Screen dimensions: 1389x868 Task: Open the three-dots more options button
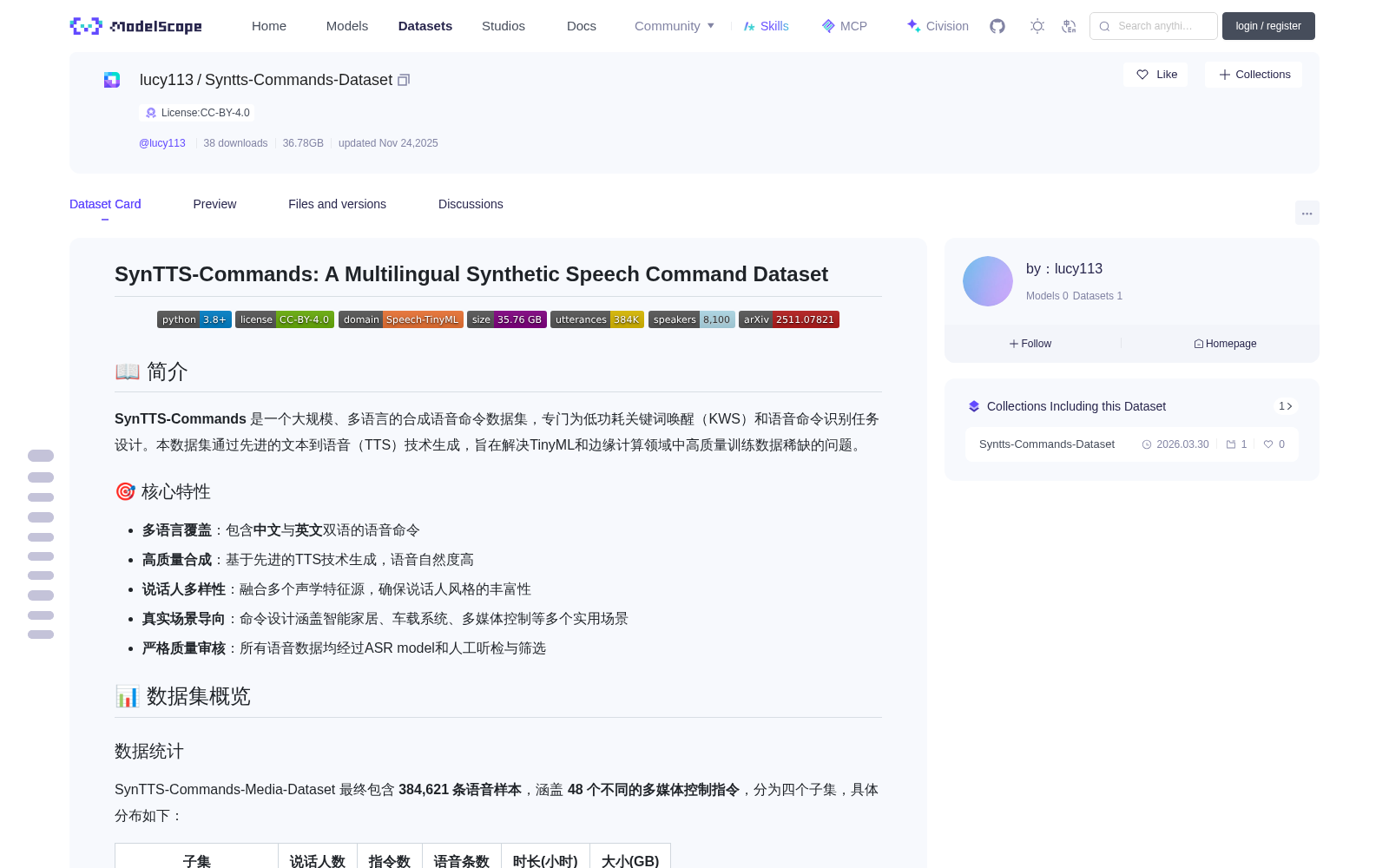tap(1307, 213)
